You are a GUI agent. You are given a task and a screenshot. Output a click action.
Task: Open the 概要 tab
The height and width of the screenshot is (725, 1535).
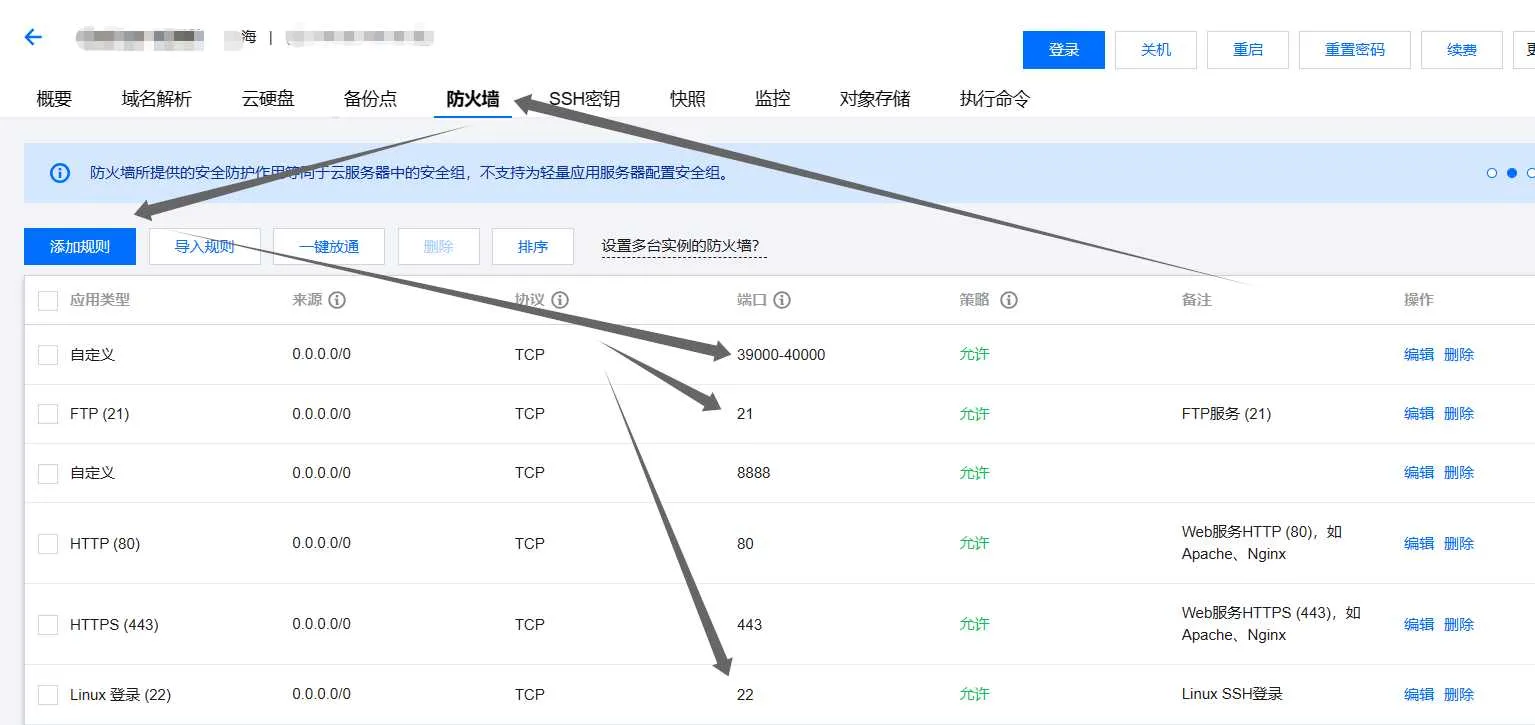click(x=54, y=99)
